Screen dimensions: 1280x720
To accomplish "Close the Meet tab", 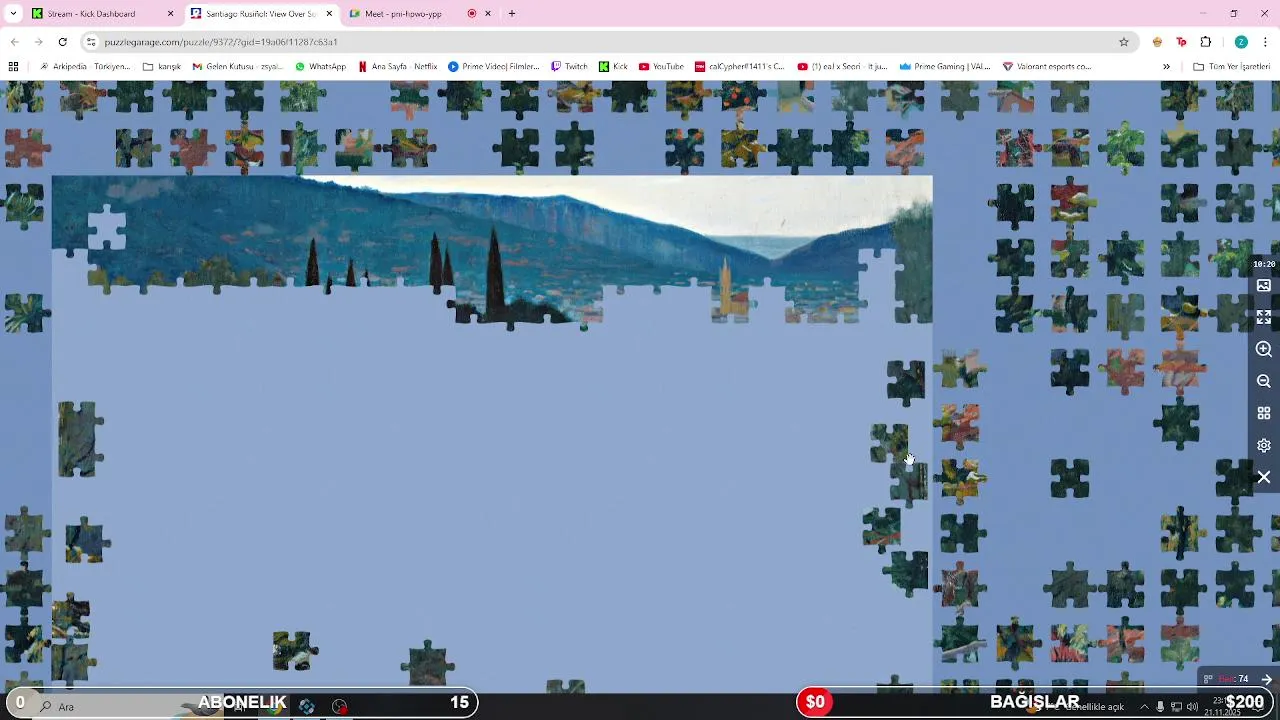I will pyautogui.click(x=488, y=14).
